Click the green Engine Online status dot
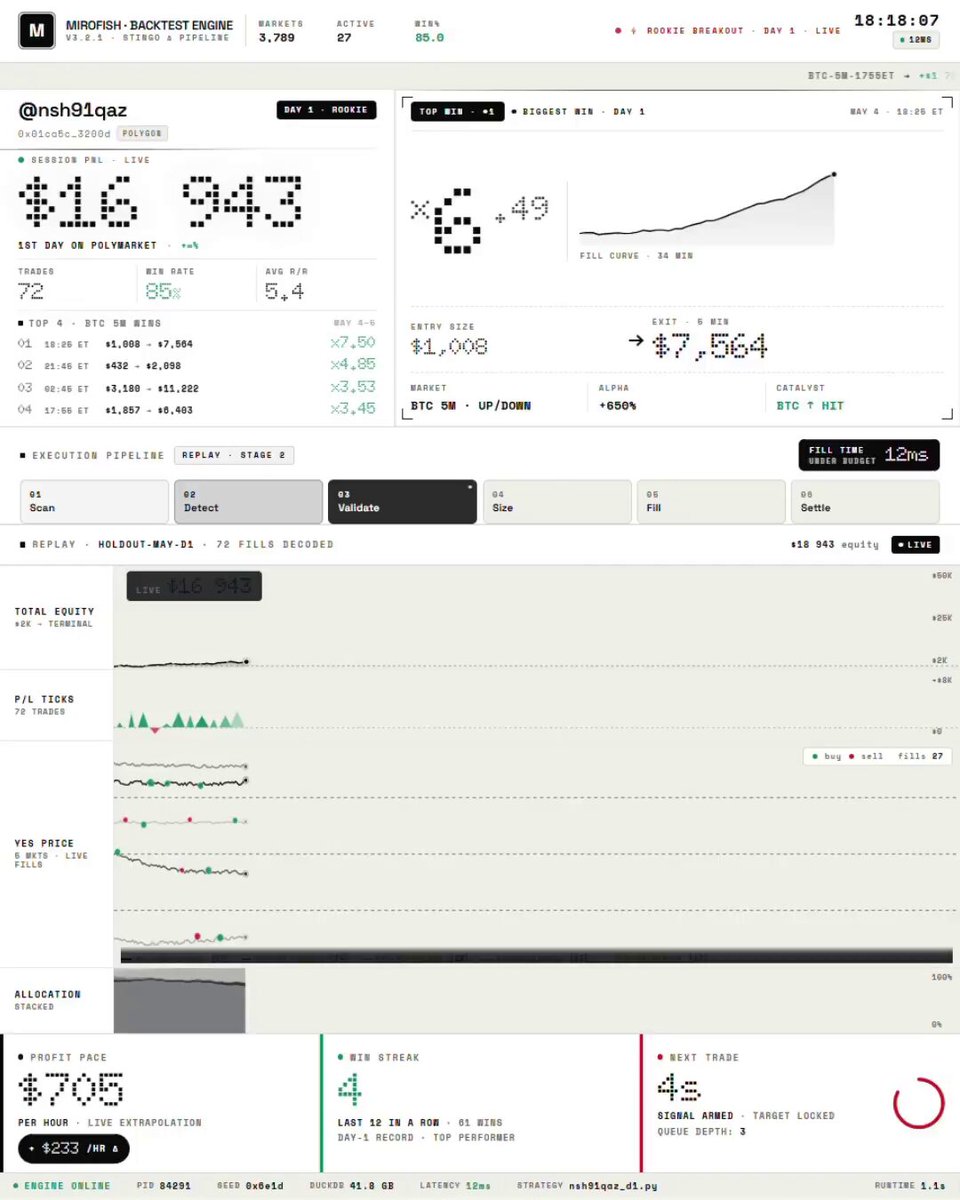The image size is (960, 1200). (x=16, y=1185)
